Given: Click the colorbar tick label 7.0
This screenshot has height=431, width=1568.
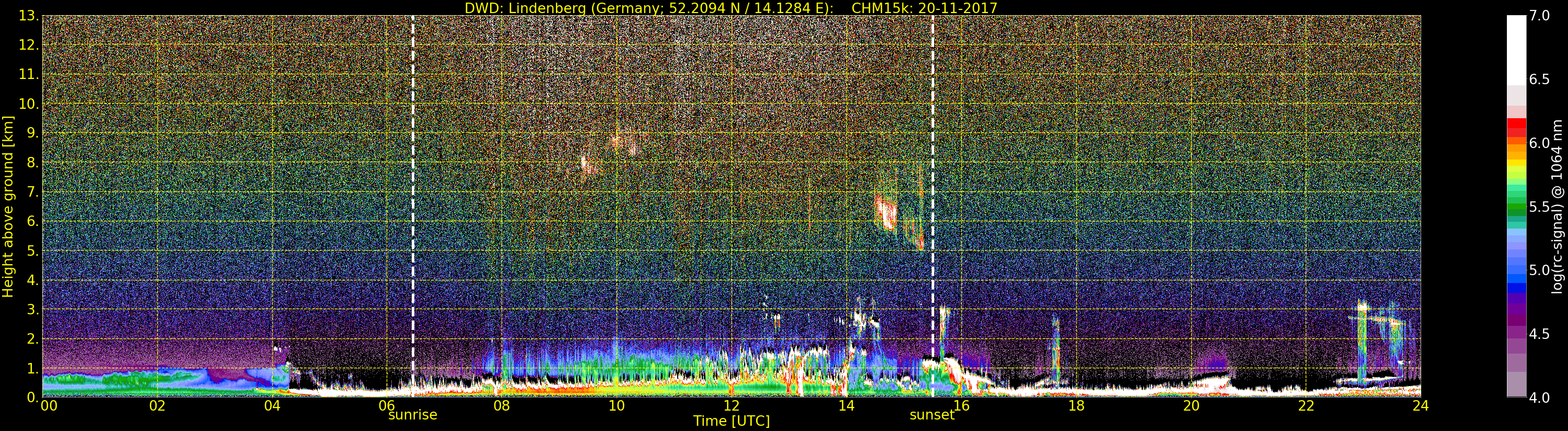Looking at the screenshot, I should tap(1539, 16).
